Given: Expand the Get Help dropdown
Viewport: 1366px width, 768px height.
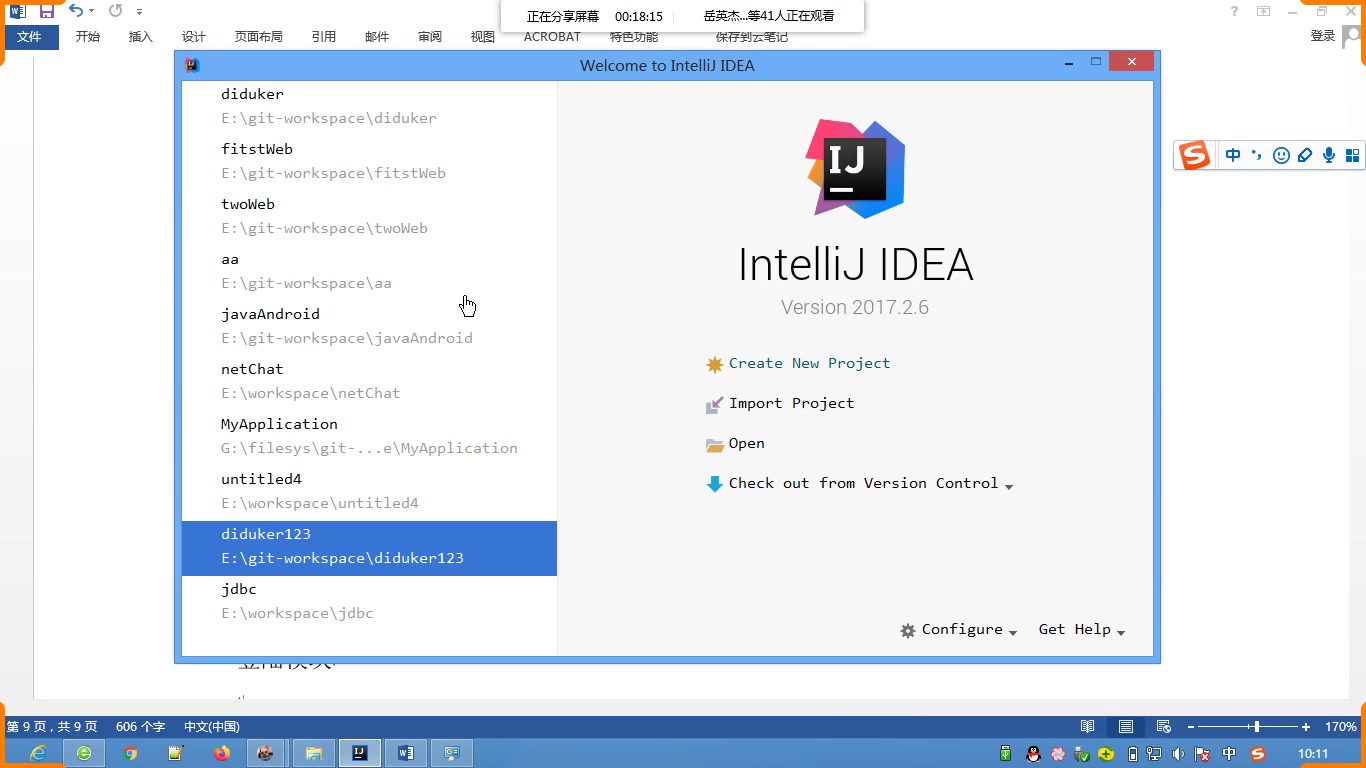Looking at the screenshot, I should click(1121, 633).
